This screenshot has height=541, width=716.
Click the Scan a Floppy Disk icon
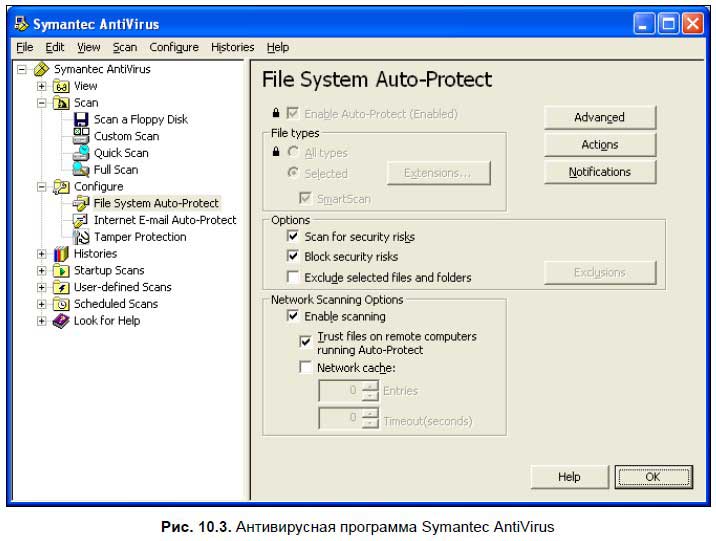coord(81,119)
